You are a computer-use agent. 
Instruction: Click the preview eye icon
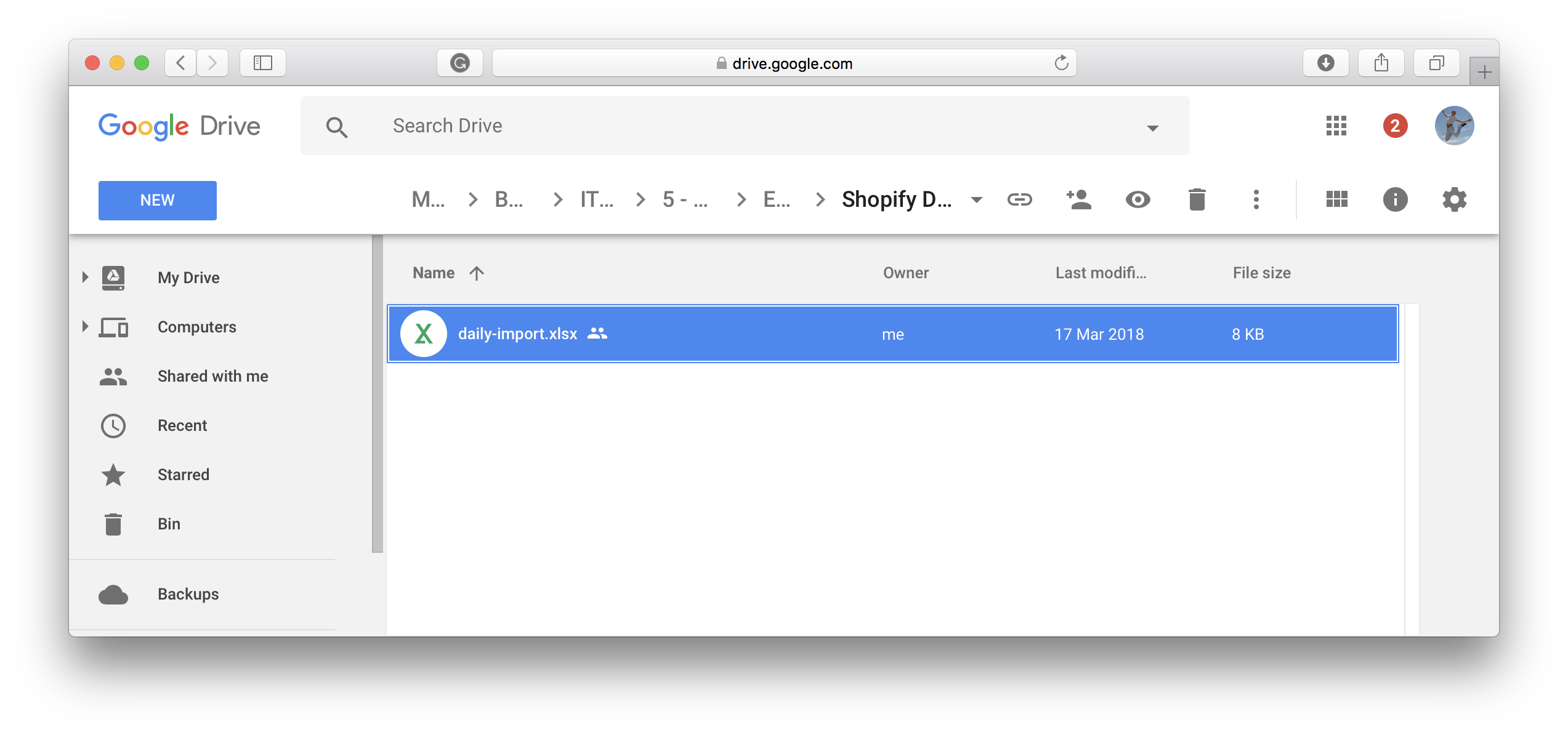[1138, 199]
